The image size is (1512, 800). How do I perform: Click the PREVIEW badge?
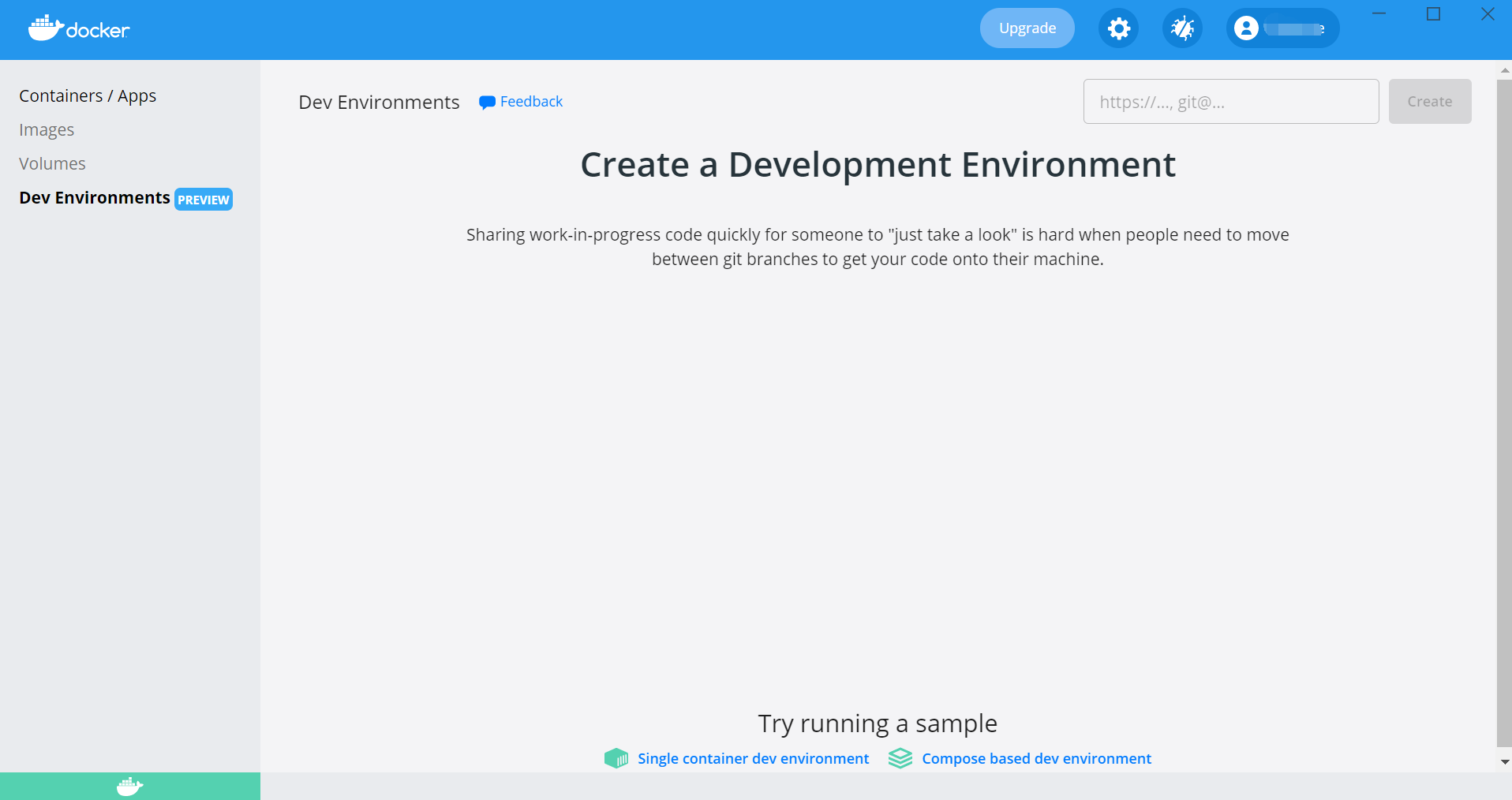tap(204, 200)
